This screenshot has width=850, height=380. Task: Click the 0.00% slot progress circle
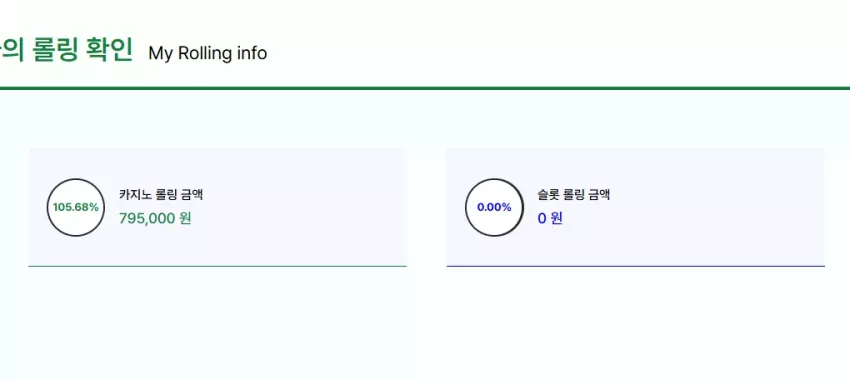click(494, 207)
